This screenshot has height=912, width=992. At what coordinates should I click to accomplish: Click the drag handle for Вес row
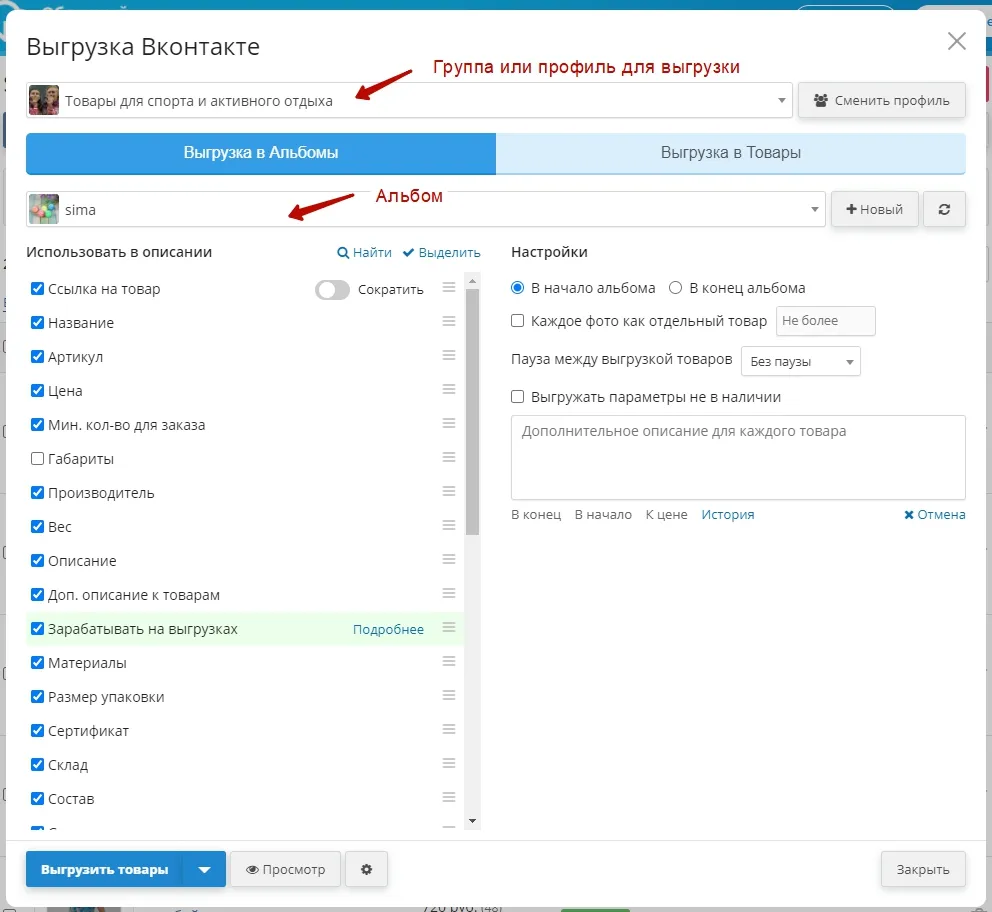coord(449,526)
